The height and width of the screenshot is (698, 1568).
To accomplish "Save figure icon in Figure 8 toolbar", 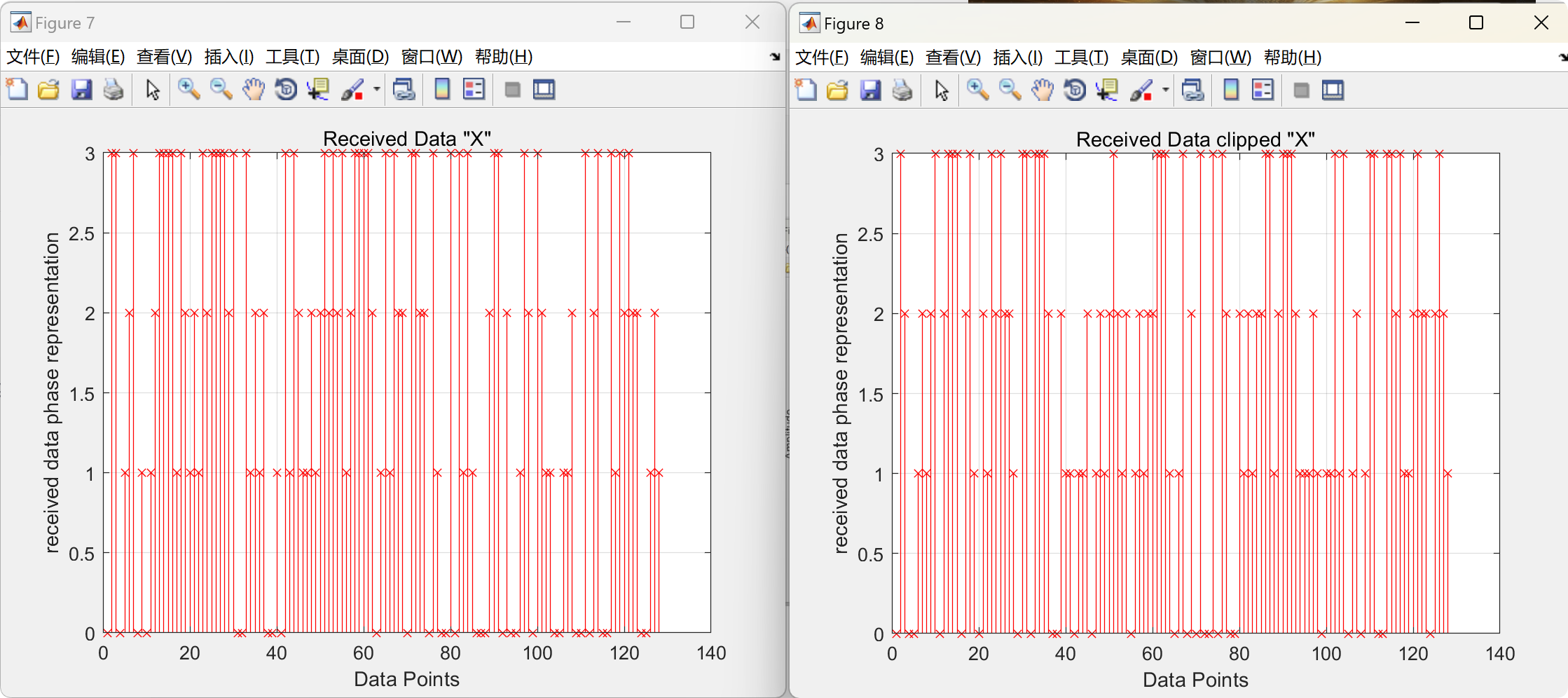I will click(x=870, y=90).
